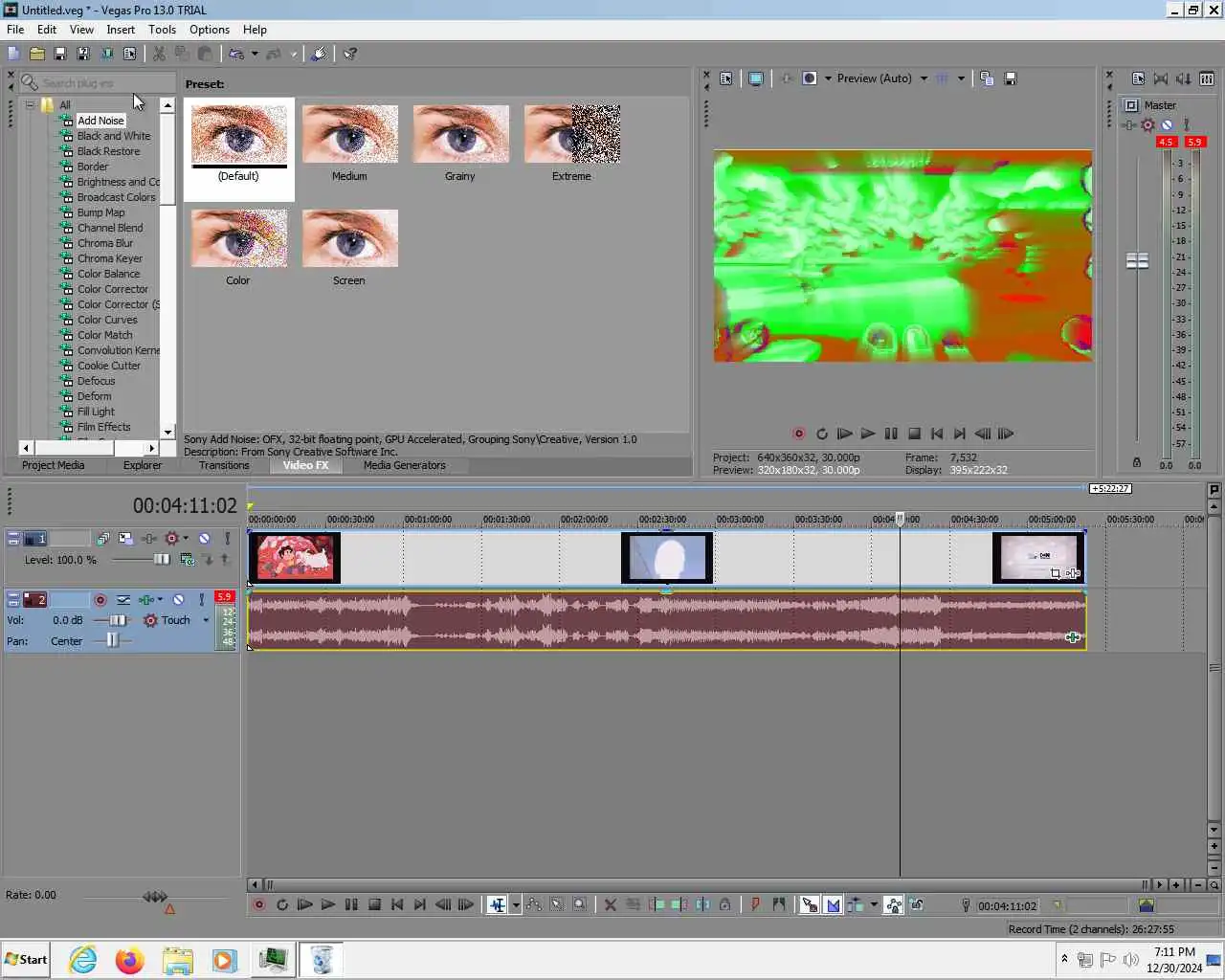Solo audio track 2
This screenshot has height=980, width=1225.
201,600
